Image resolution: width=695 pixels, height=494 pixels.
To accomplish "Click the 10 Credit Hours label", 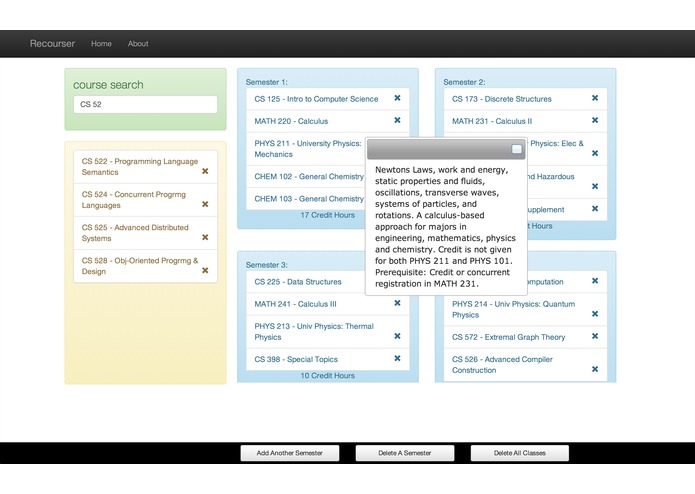I will pos(328,376).
